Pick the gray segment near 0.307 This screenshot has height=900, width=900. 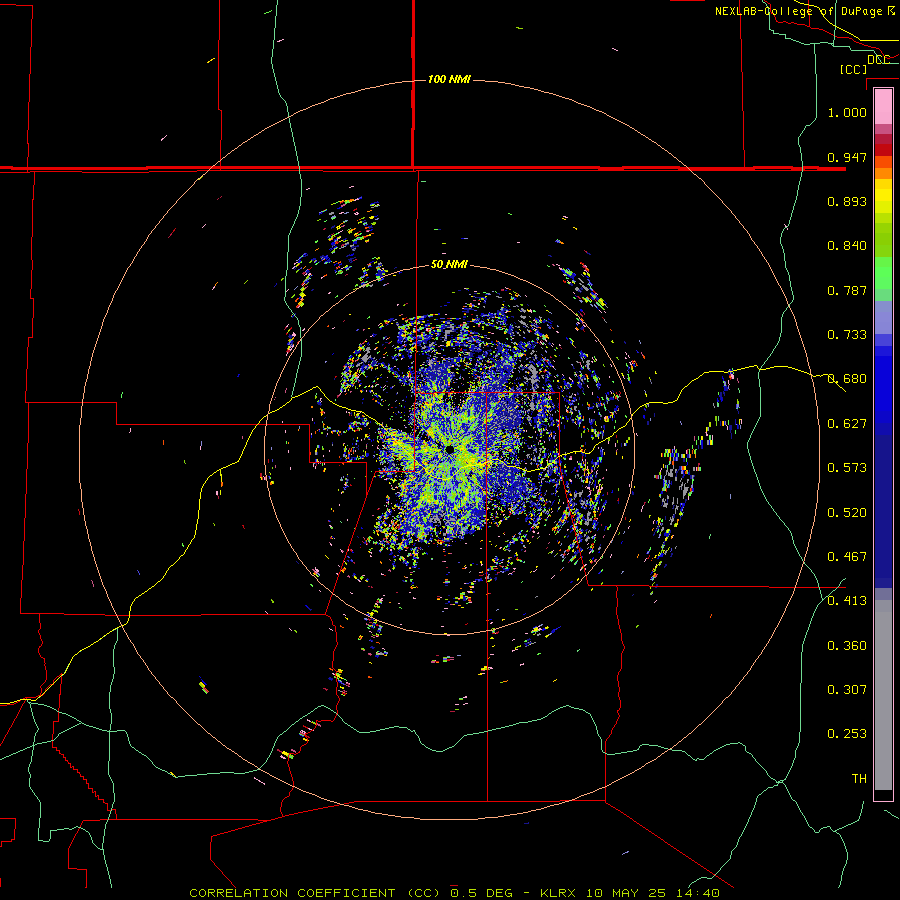pyautogui.click(x=883, y=695)
